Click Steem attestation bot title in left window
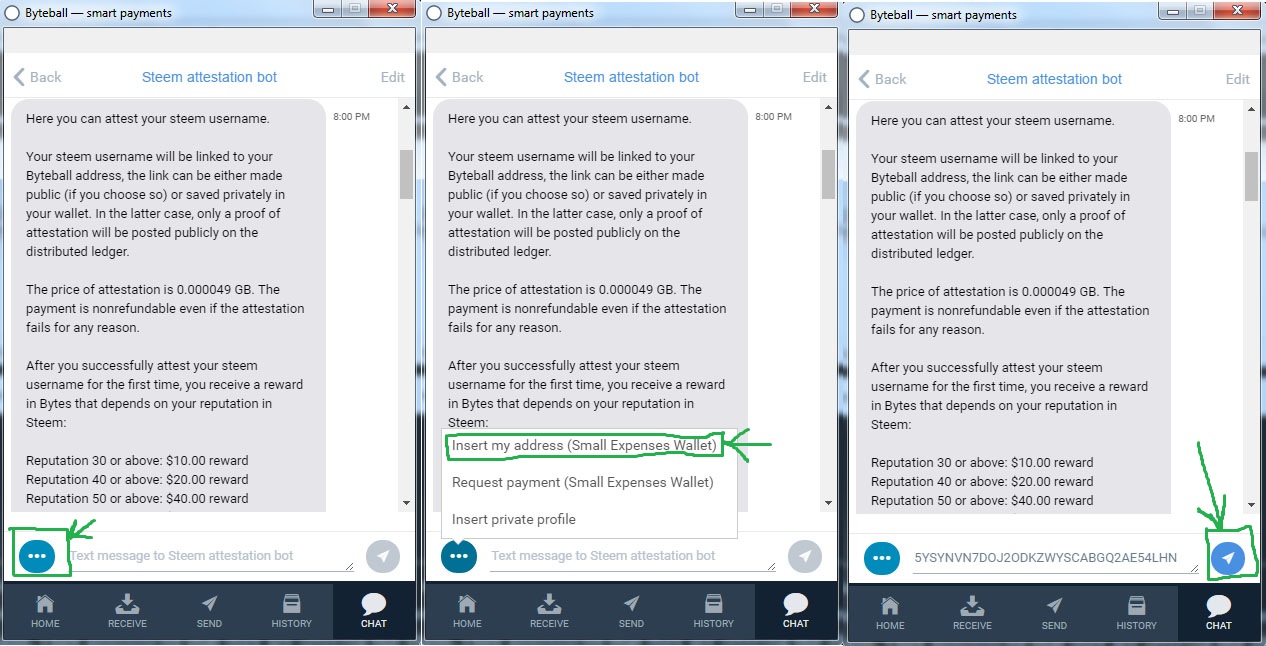This screenshot has height=646, width=1266. click(x=209, y=77)
